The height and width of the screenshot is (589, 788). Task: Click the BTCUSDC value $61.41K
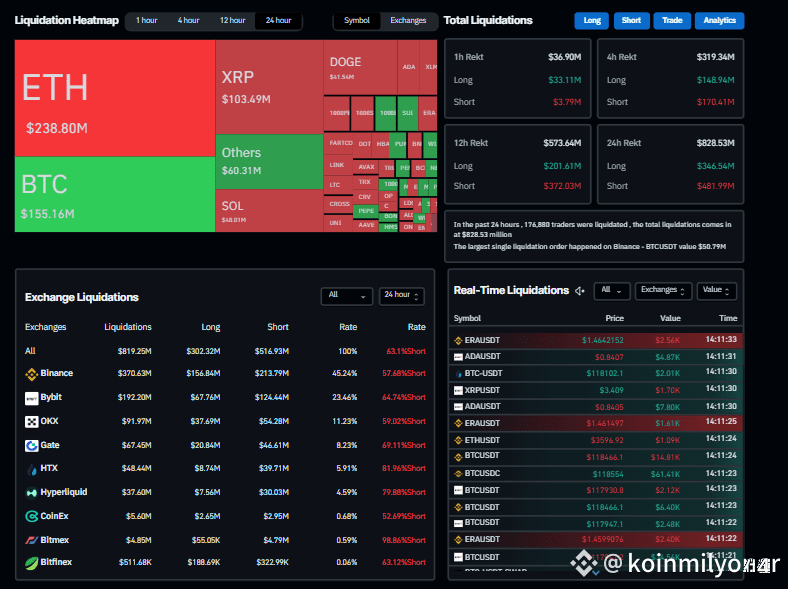click(x=665, y=474)
